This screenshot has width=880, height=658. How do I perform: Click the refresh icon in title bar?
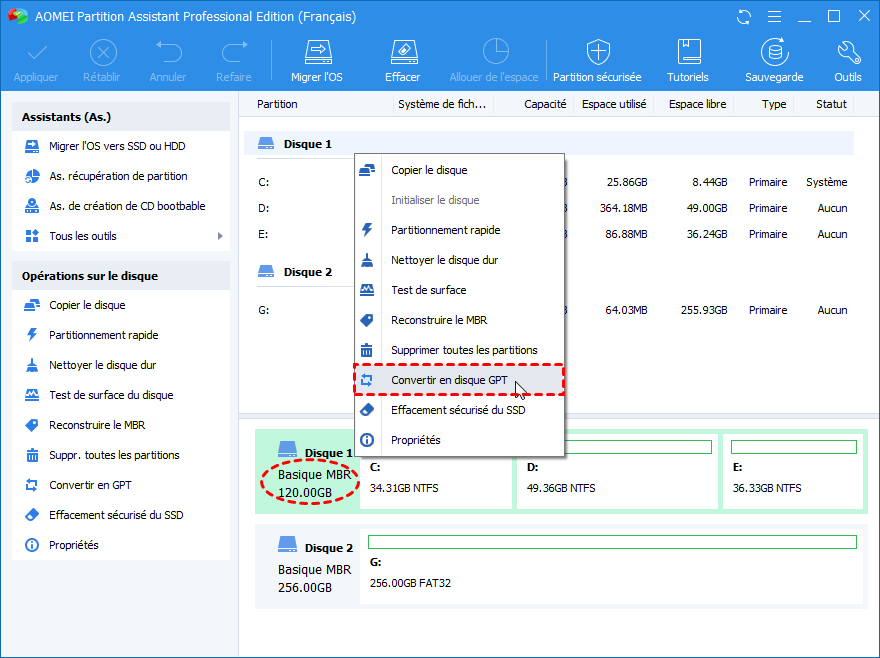743,17
